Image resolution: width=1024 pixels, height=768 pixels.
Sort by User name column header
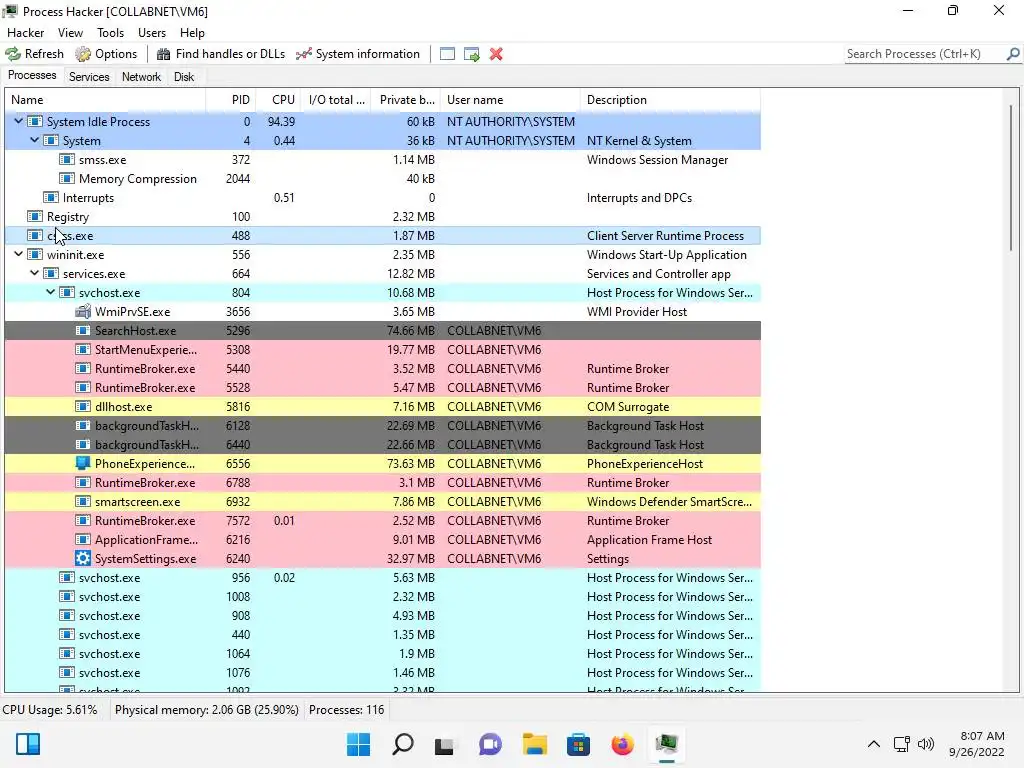tap(511, 100)
